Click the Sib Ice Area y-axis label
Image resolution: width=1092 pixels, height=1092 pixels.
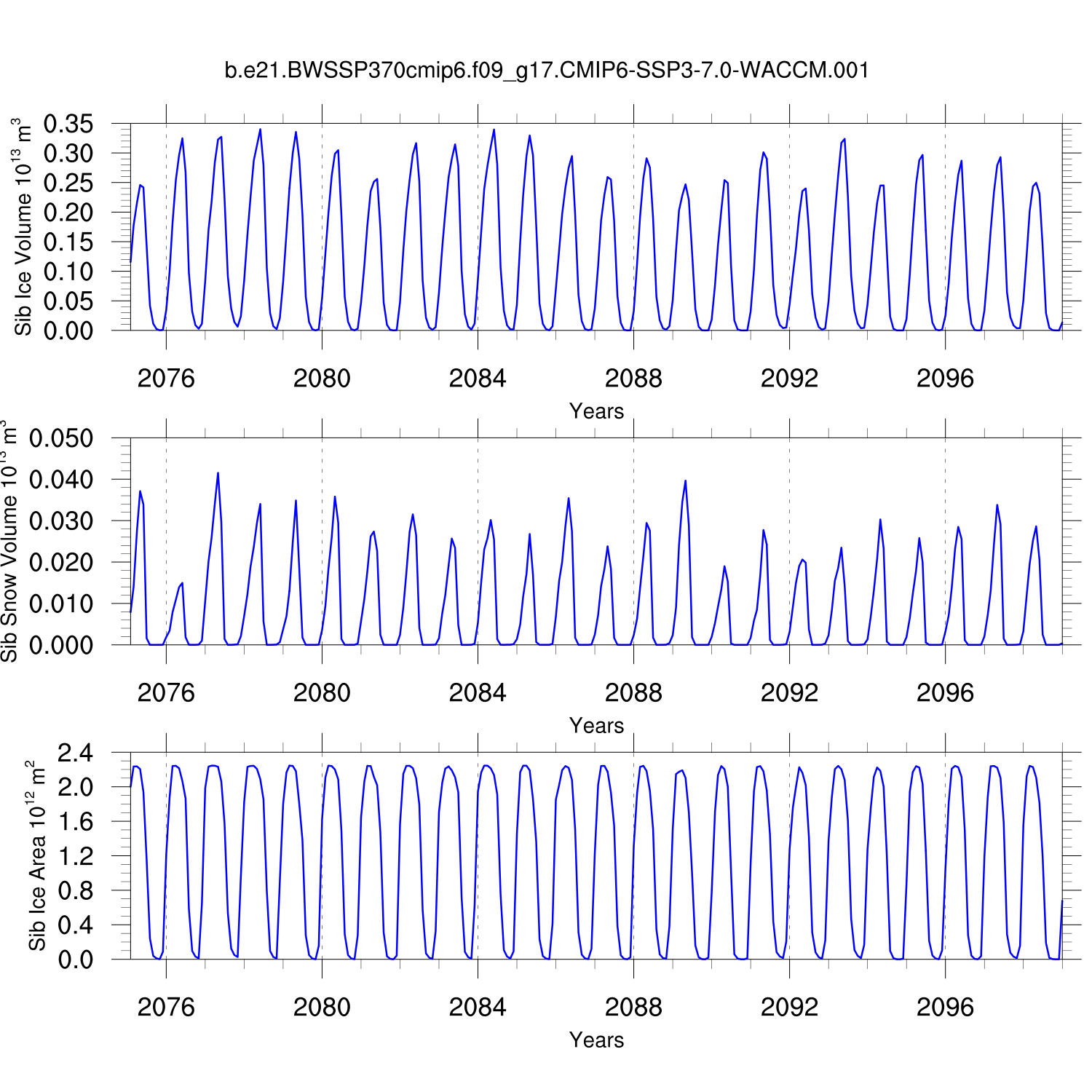pyautogui.click(x=36, y=855)
